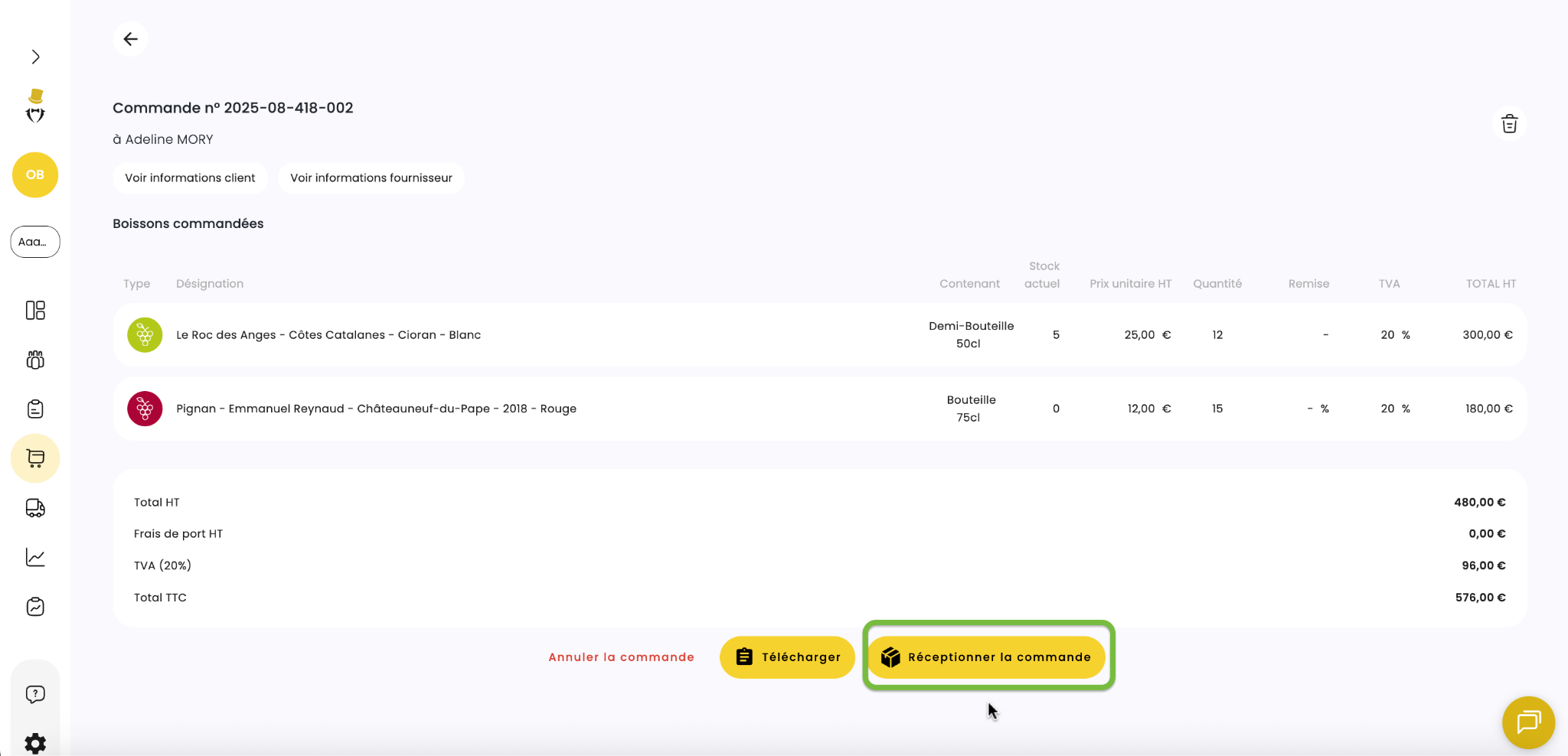Open the bottles inventory icon in sidebar
The image size is (1568, 756).
(x=35, y=360)
